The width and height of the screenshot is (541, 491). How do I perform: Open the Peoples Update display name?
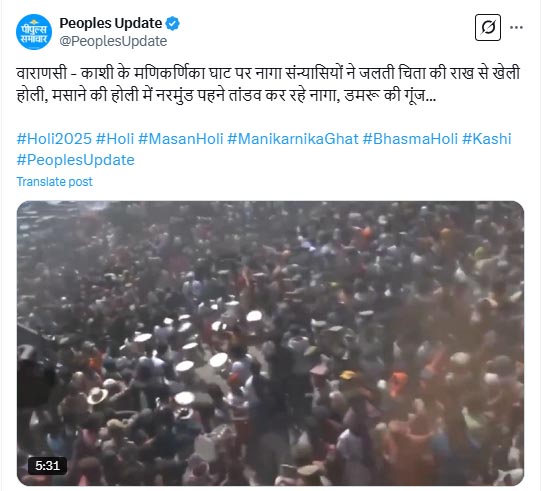tap(111, 23)
